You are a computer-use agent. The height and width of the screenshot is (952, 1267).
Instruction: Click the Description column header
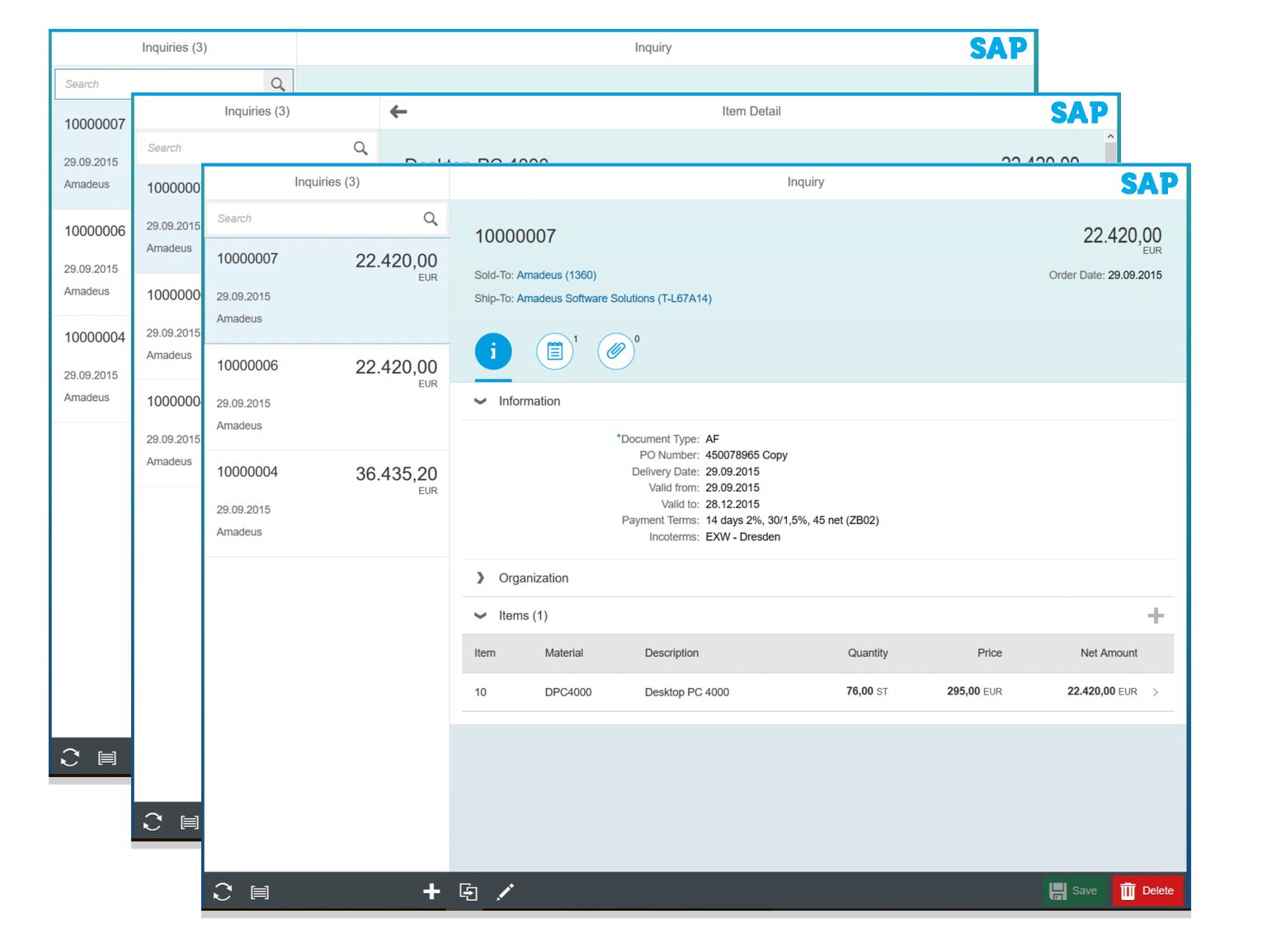671,653
